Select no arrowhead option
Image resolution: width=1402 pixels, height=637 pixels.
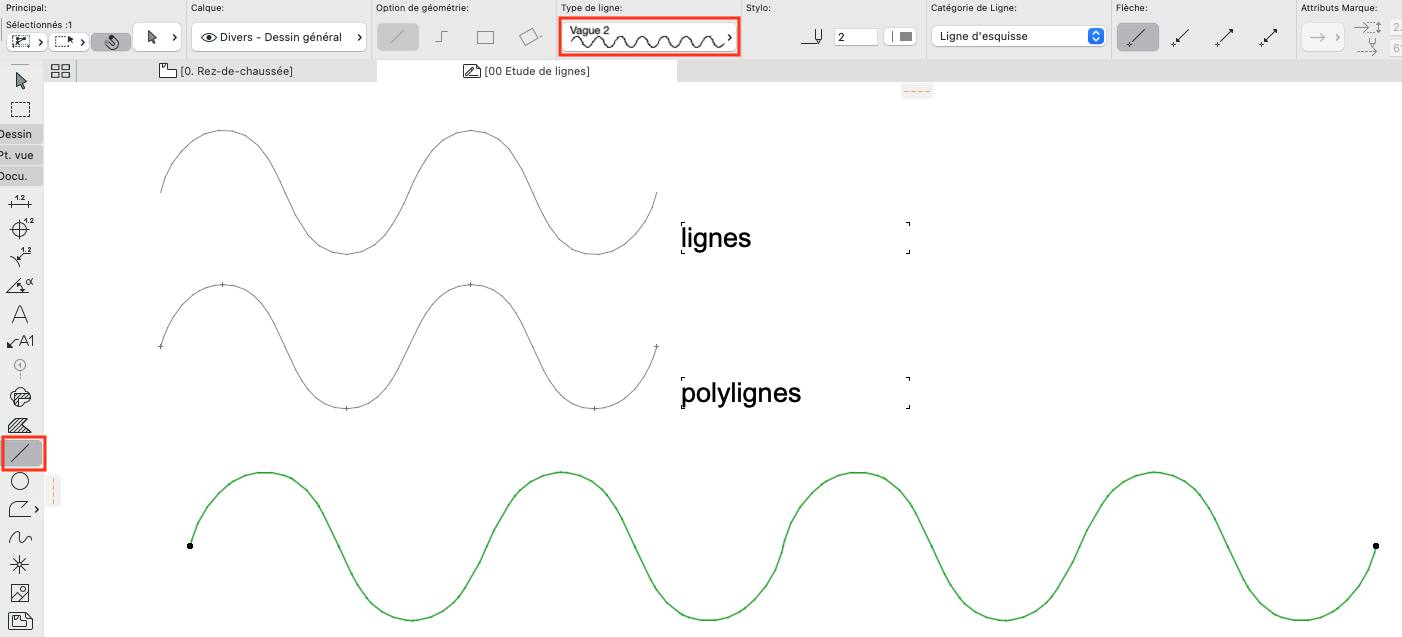[1138, 37]
